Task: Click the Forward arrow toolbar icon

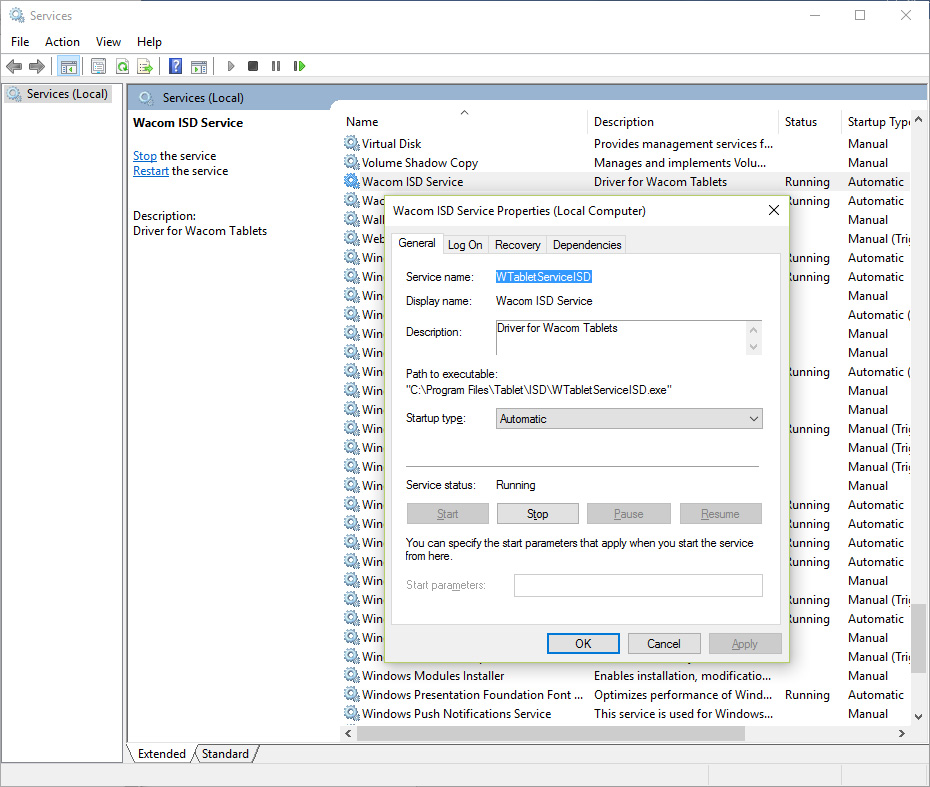Action: click(37, 66)
